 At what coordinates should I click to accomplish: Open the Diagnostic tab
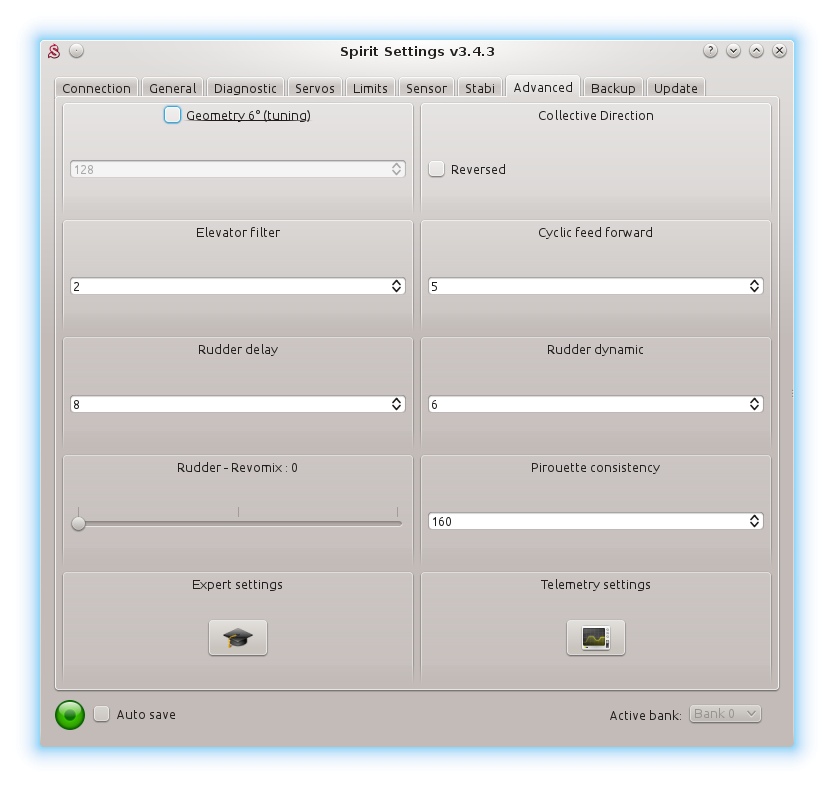point(245,88)
